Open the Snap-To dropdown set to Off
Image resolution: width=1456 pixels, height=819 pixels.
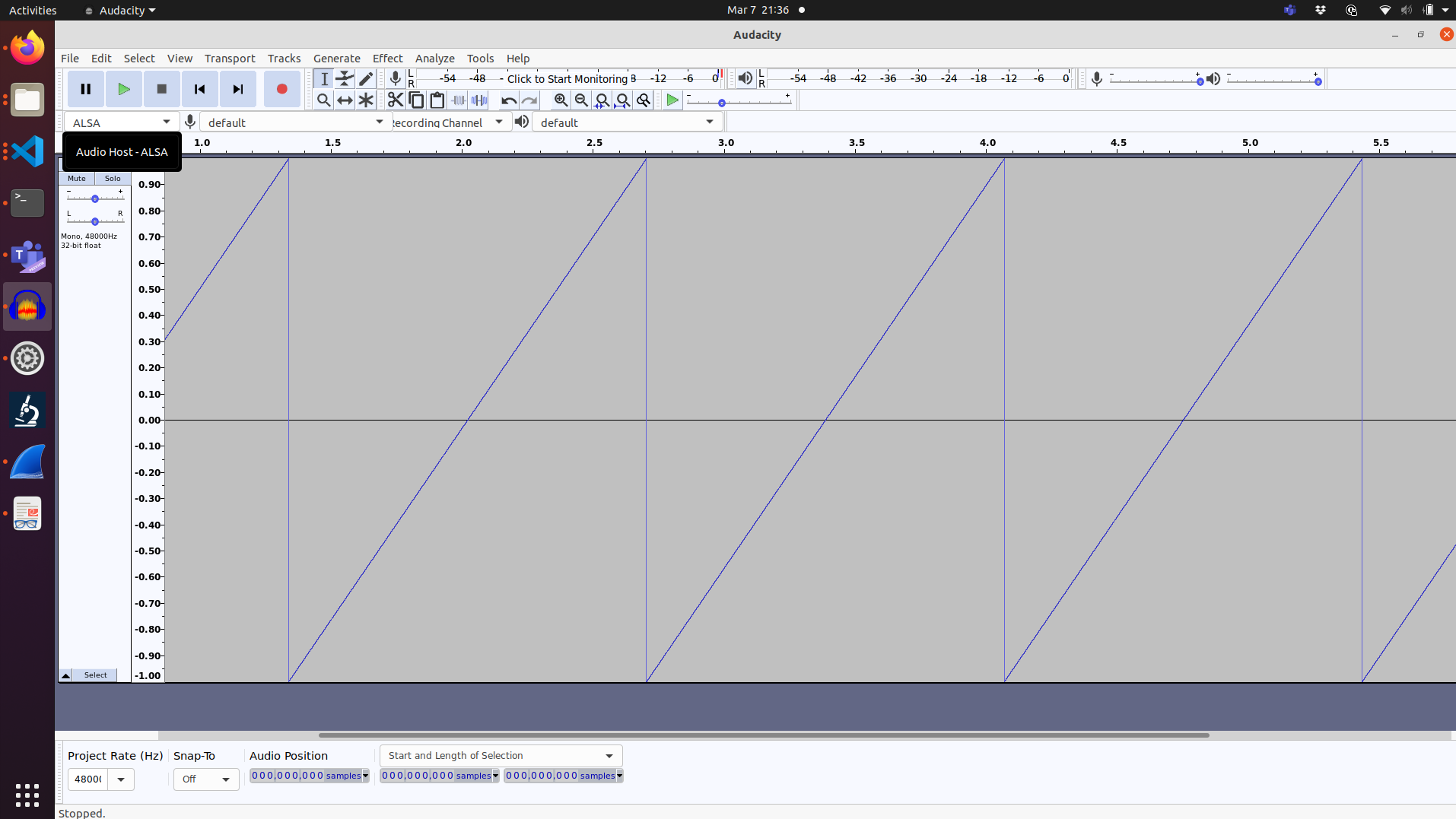205,779
